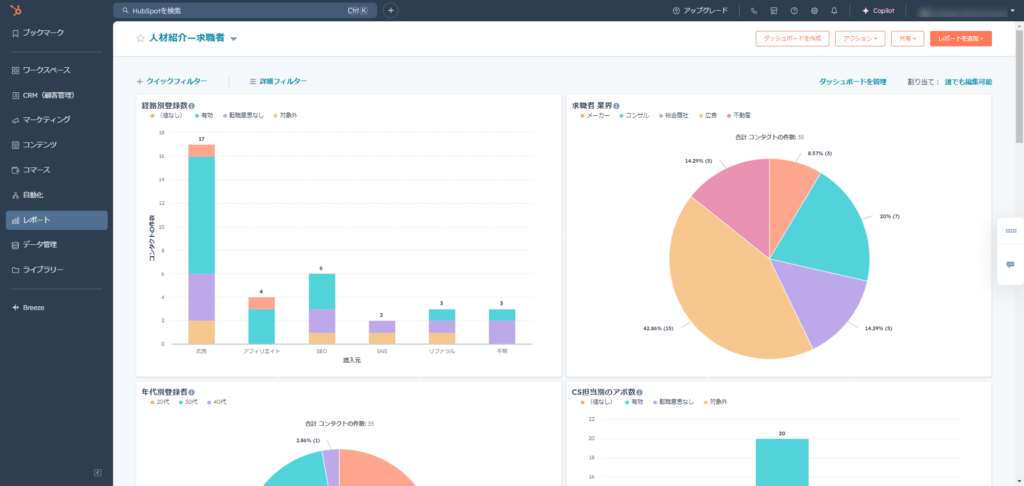
Task: Add a クイックフィルター
Action: point(172,82)
